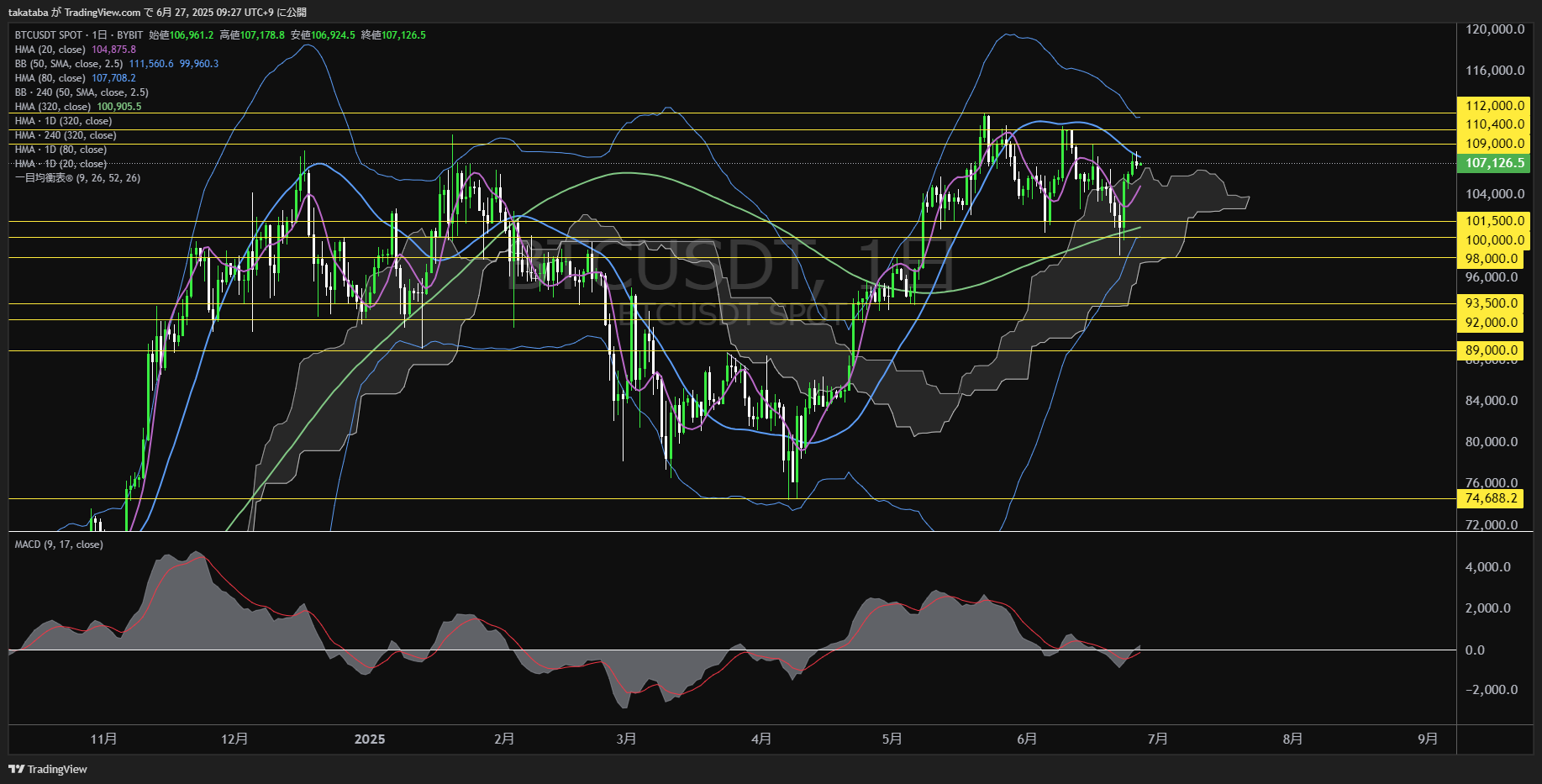This screenshot has height=784, width=1542.
Task: Click the yellow 110,400.0 price line label
Action: pos(1495,124)
